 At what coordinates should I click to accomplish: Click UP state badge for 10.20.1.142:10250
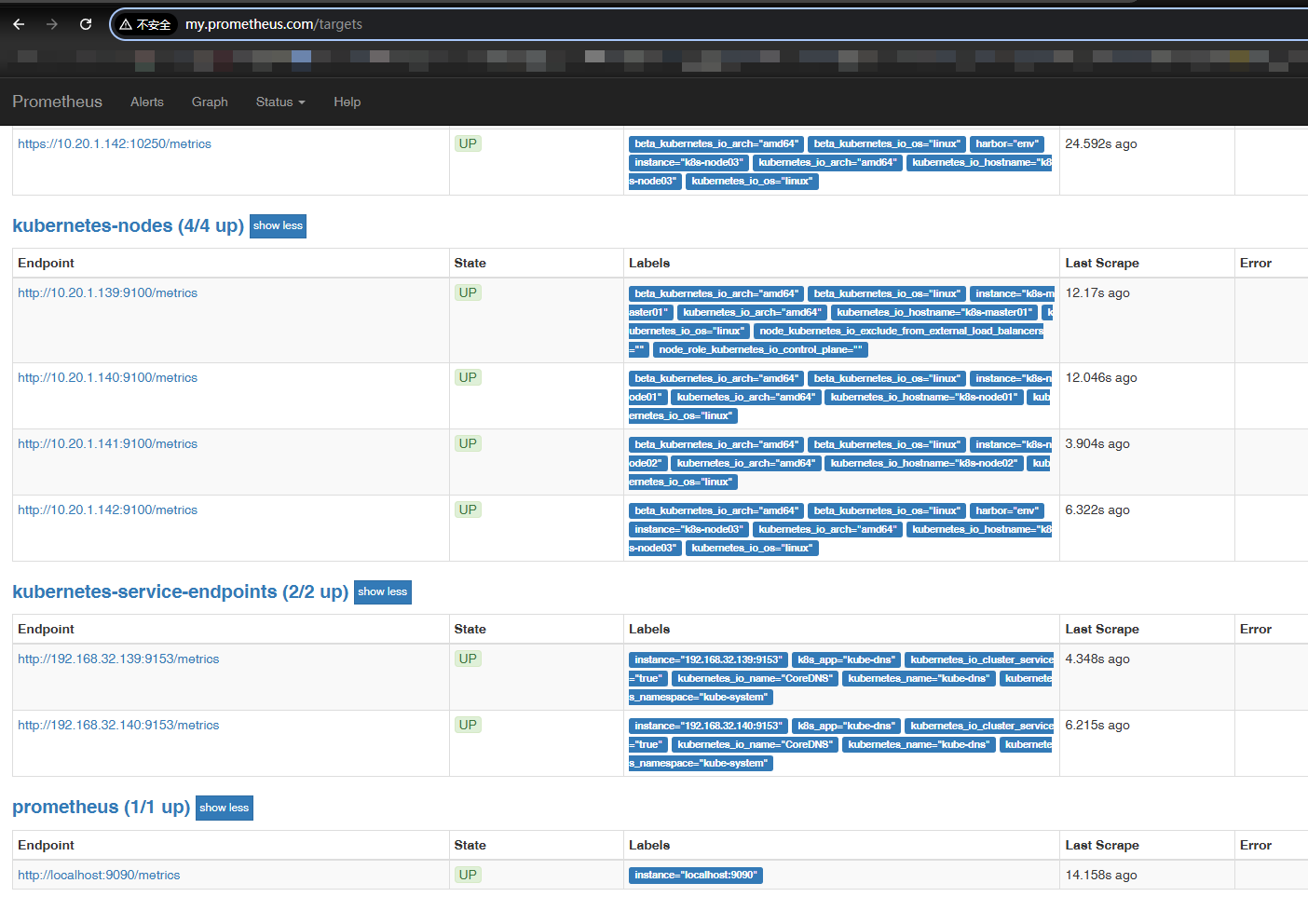pos(468,143)
